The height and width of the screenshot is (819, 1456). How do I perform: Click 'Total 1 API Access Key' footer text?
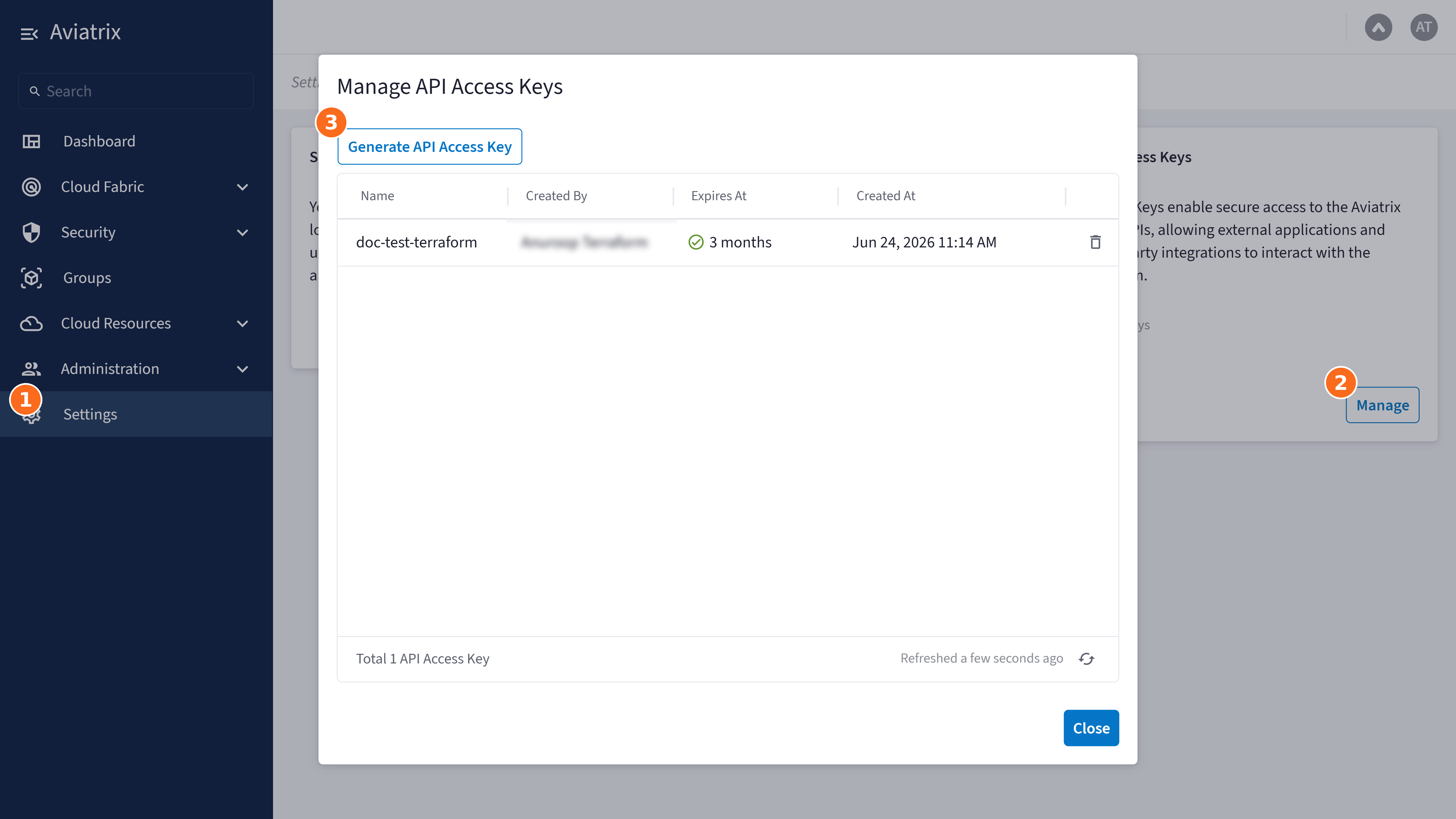pyautogui.click(x=423, y=659)
